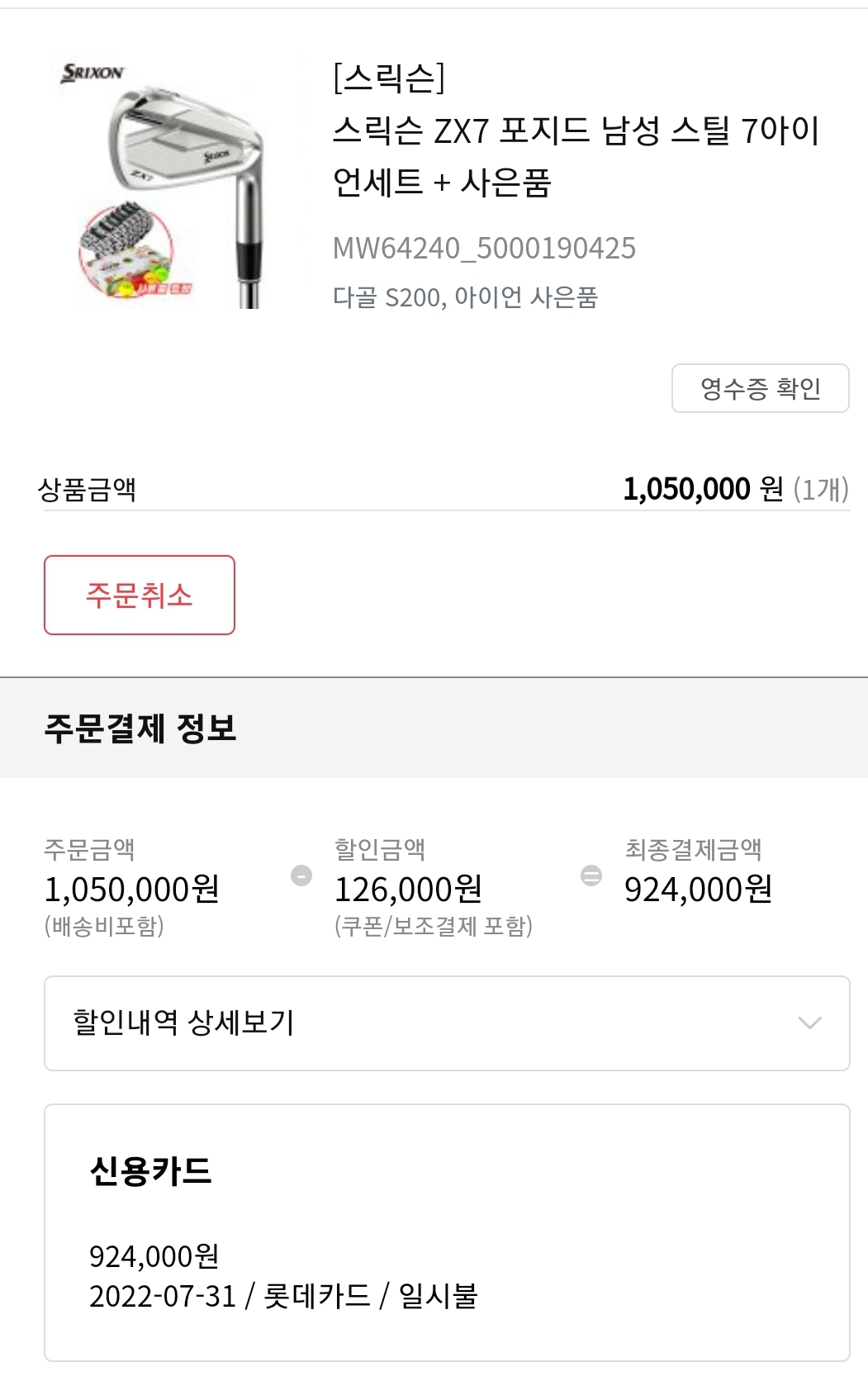Screen dimensions: 868x1381
Task: Click the minus icon between order amounts
Action: point(301,876)
